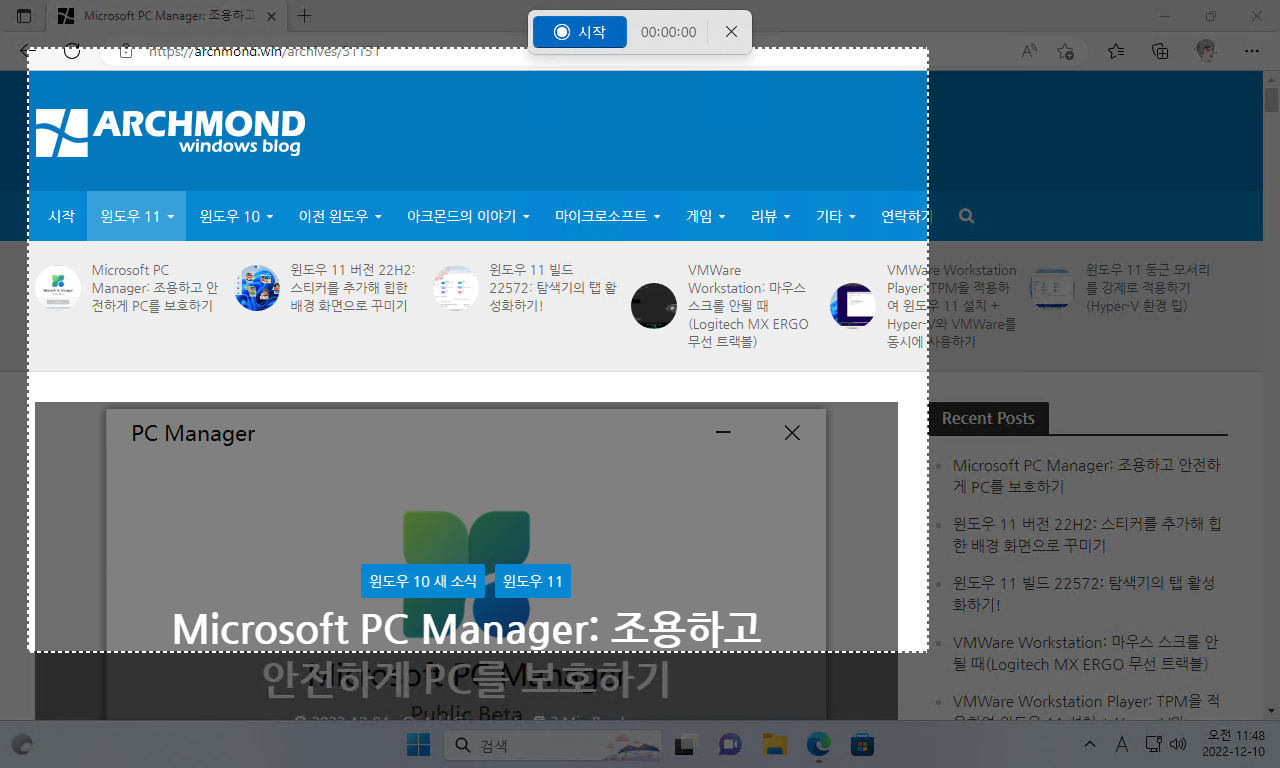Open the VMWare Workstation Player TPM article

pos(951,306)
